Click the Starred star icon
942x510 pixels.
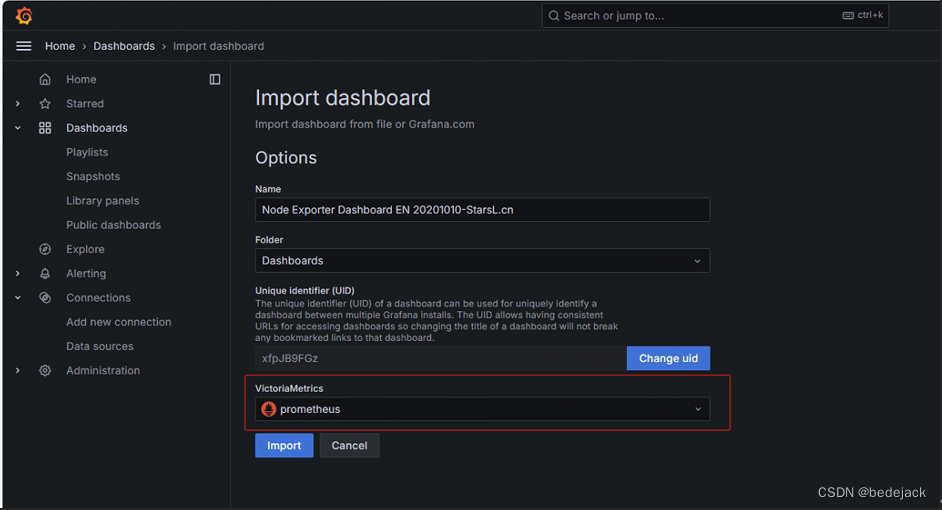(x=45, y=104)
